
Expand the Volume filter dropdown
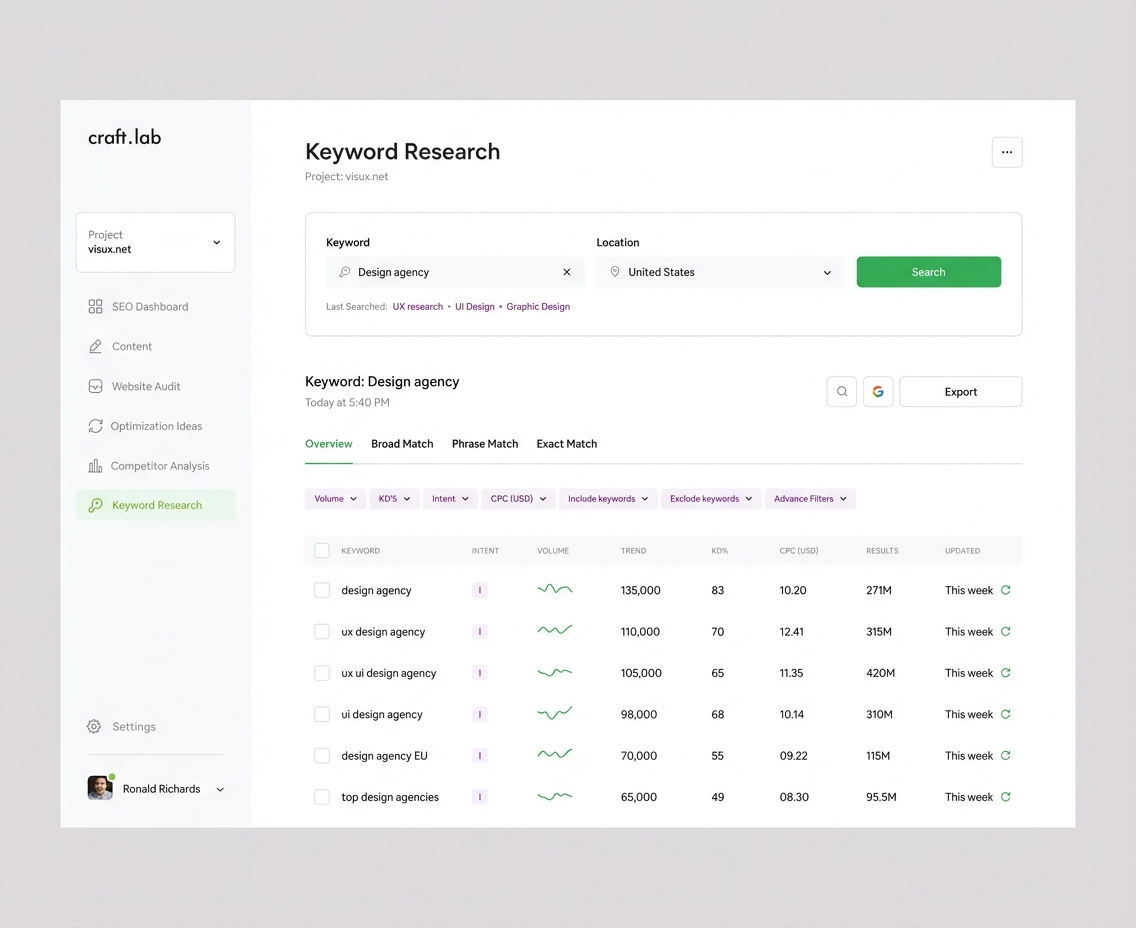tap(335, 499)
